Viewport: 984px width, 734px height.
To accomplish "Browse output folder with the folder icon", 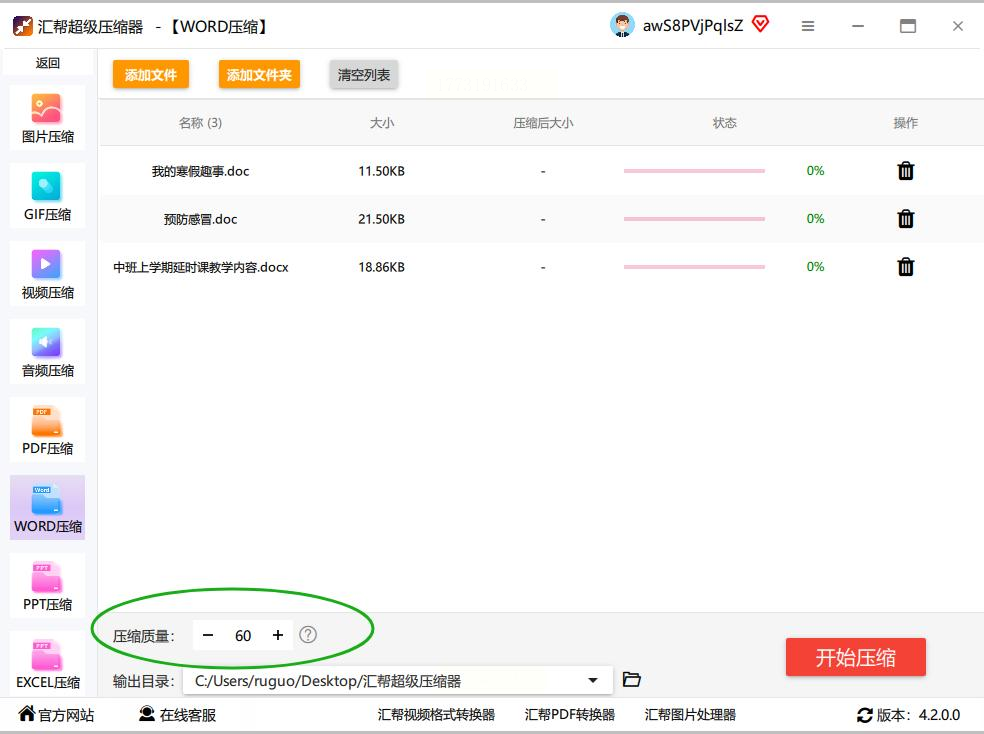I will (x=631, y=680).
